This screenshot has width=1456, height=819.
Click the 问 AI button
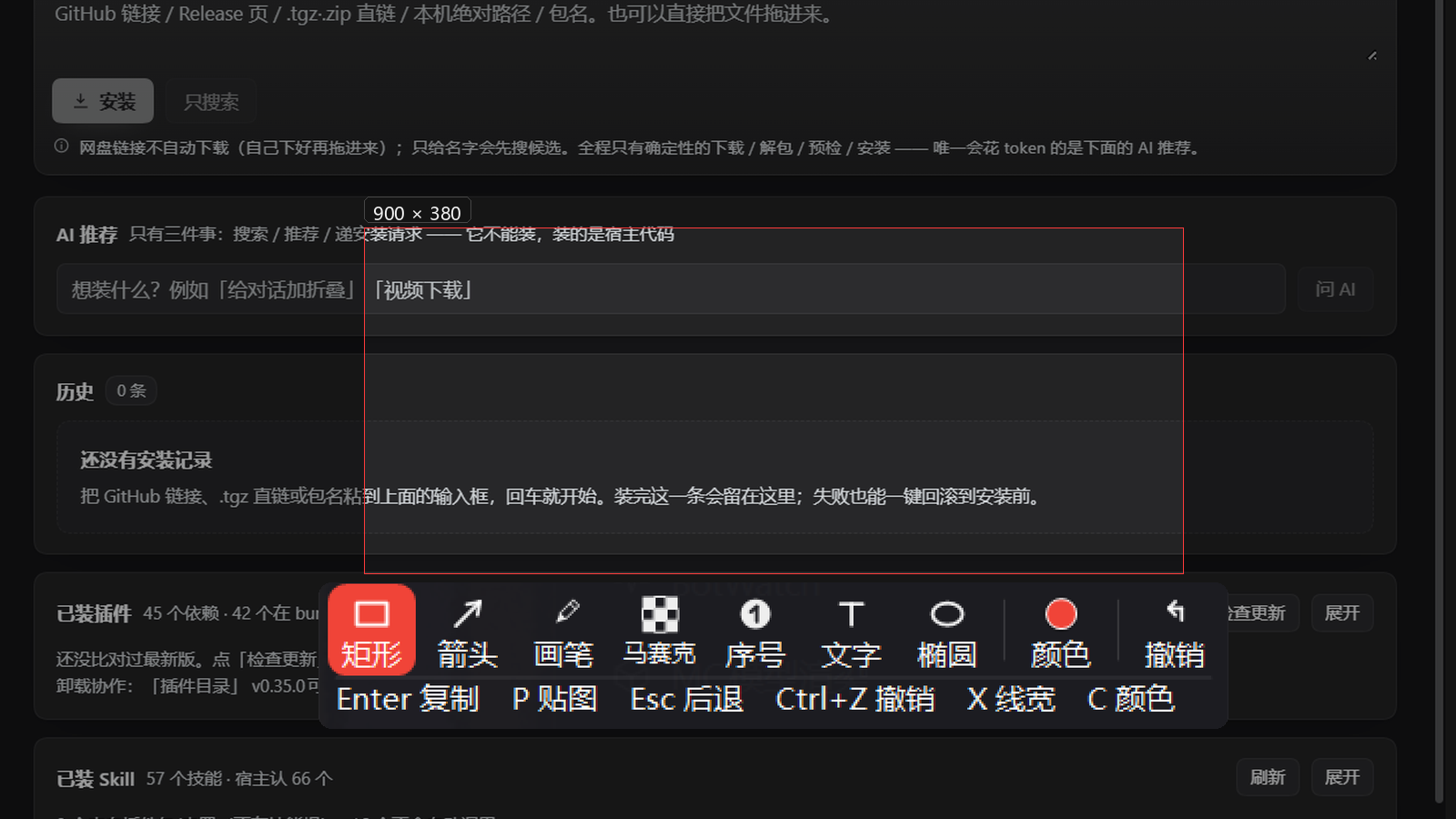1335,289
